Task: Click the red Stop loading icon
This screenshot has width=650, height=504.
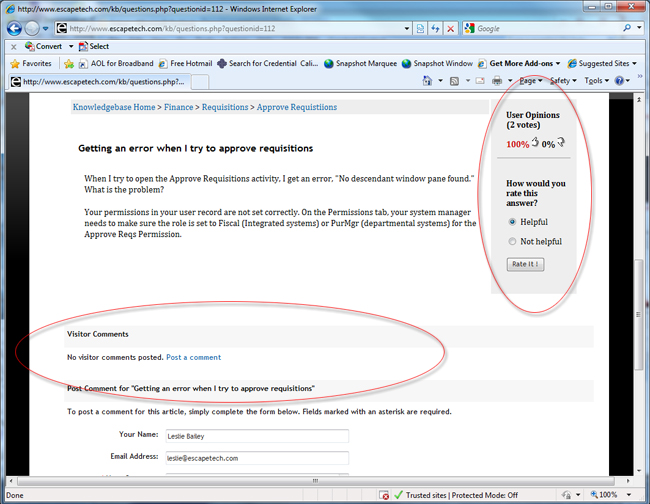Action: click(x=450, y=29)
